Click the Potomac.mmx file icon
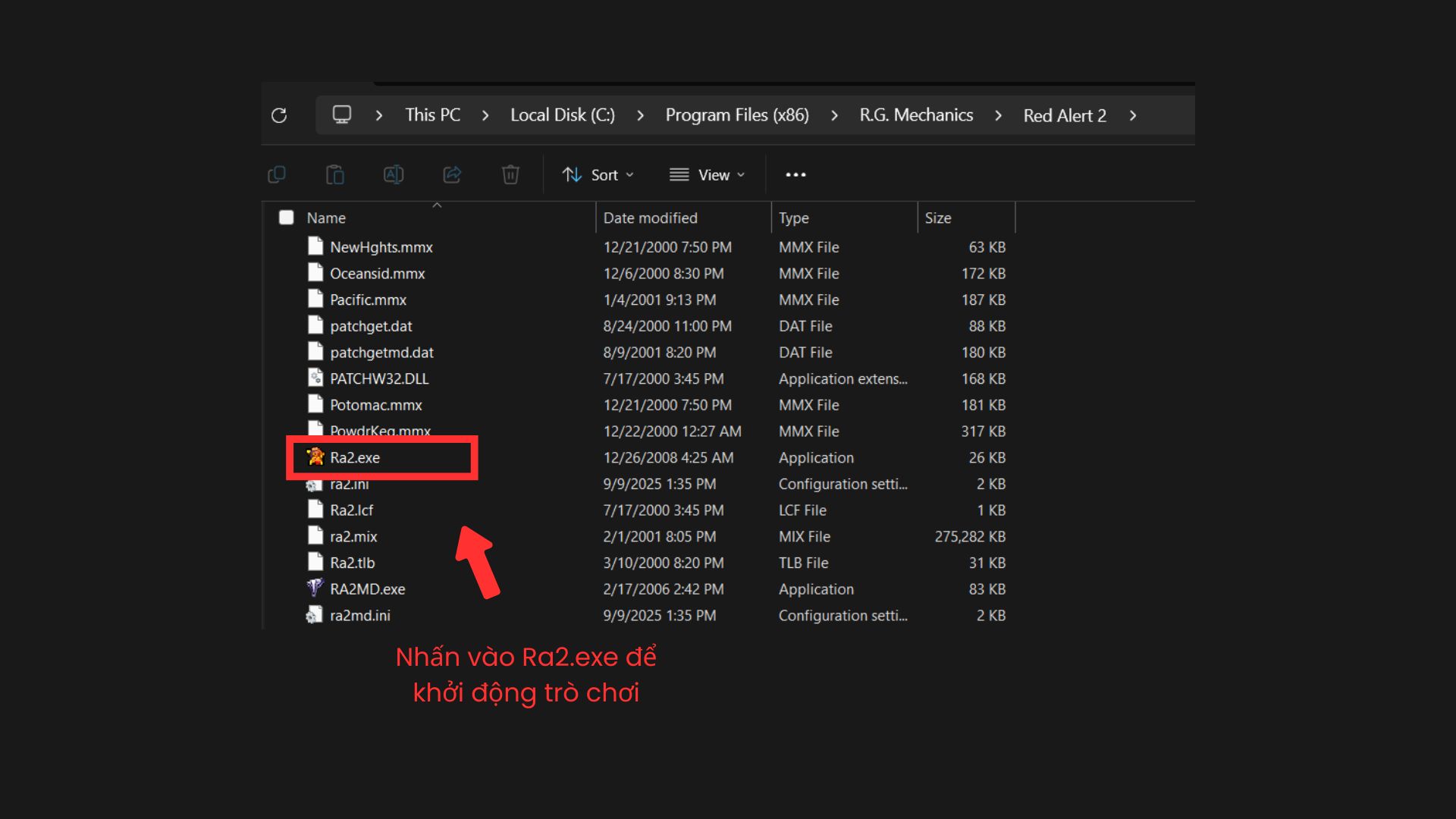 point(315,404)
